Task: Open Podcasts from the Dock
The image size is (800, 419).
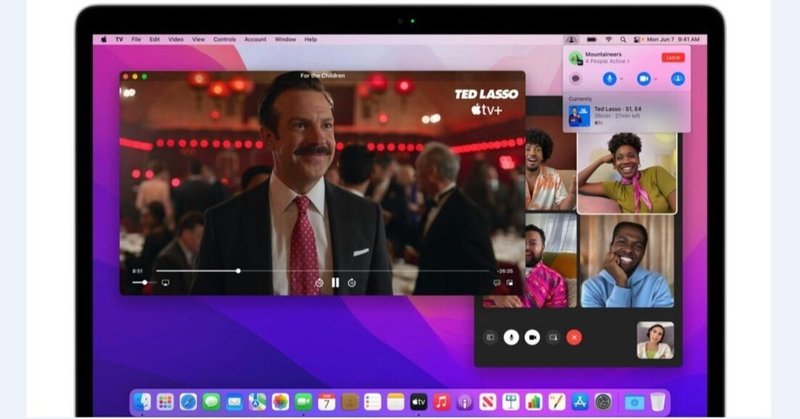Action: click(464, 402)
